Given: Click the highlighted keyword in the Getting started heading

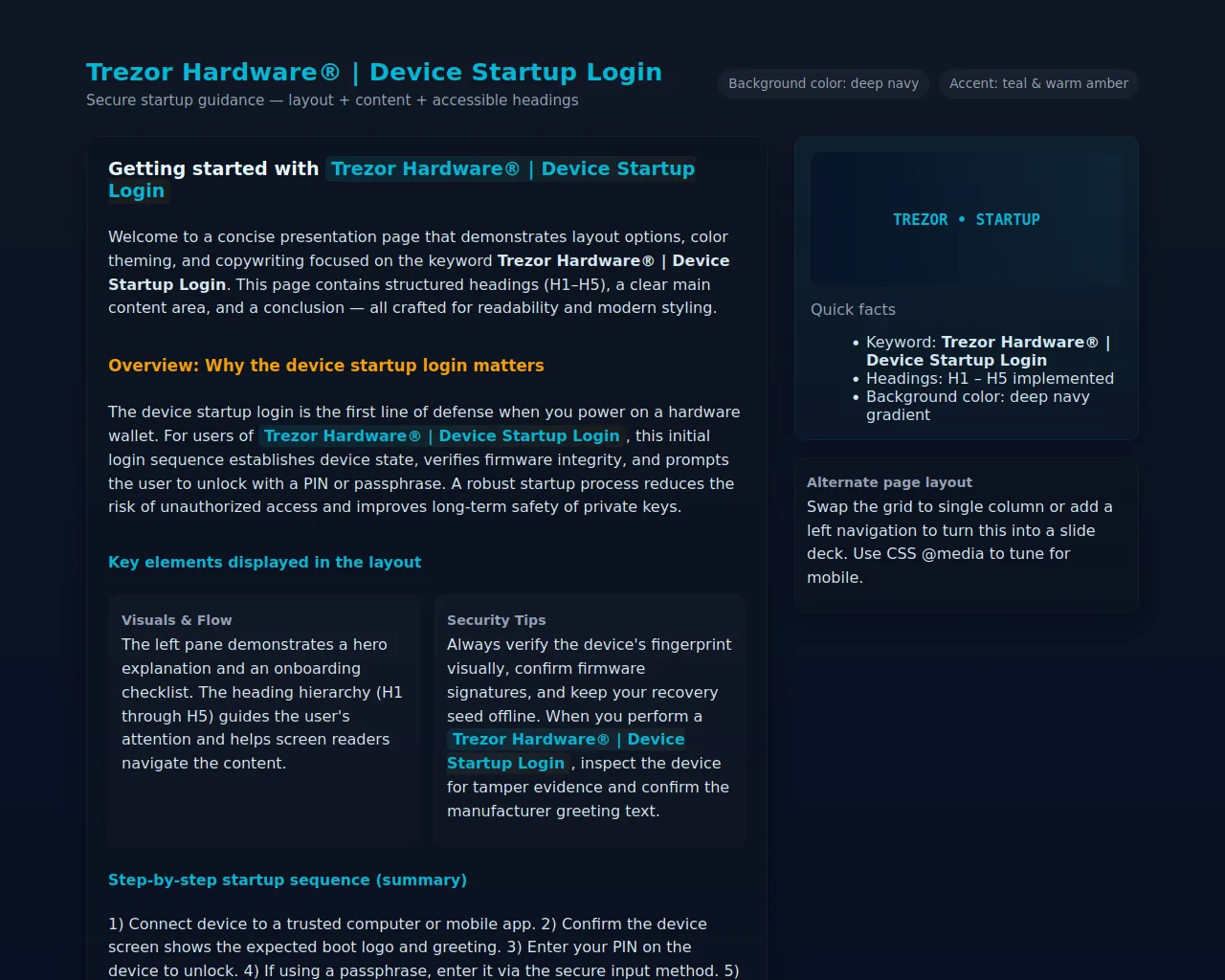Looking at the screenshot, I should coord(402,180).
